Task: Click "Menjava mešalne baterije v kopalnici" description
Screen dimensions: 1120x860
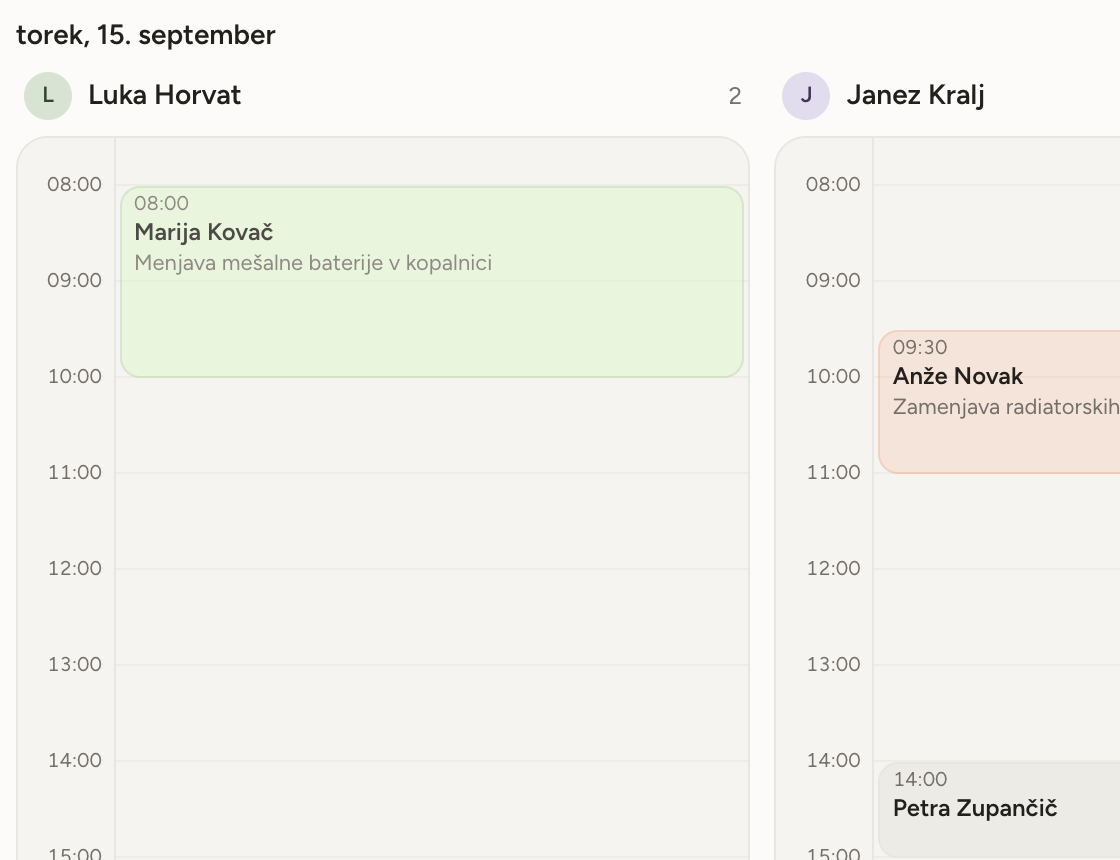Action: click(313, 263)
